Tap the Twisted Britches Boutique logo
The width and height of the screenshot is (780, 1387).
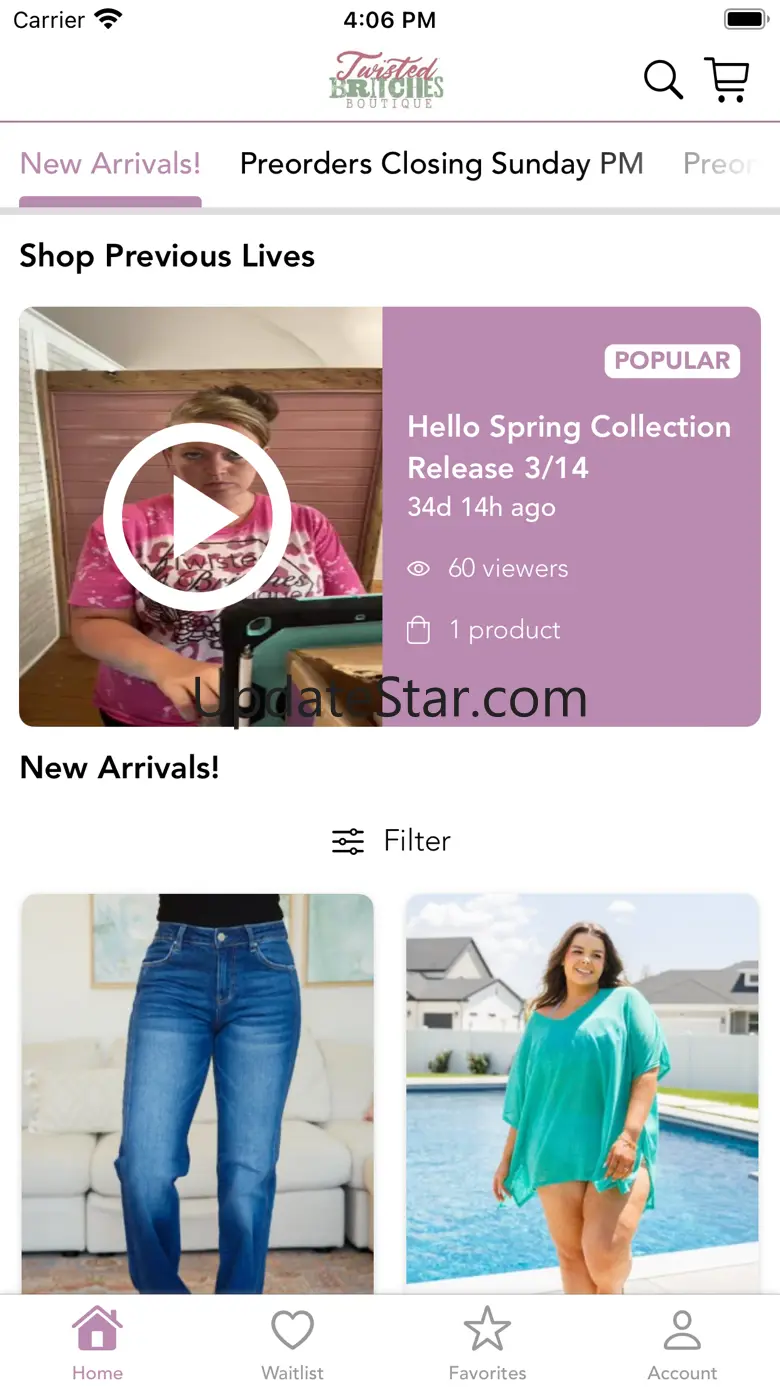pyautogui.click(x=387, y=79)
